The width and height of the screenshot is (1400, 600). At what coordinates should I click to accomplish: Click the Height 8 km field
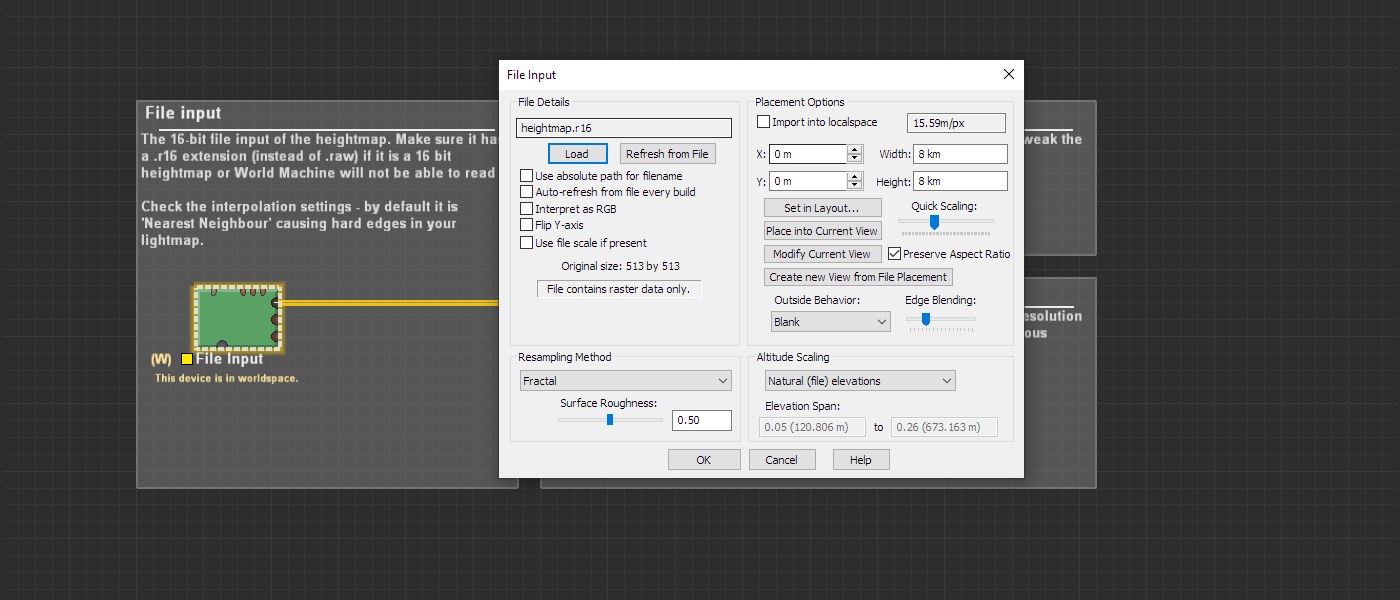(960, 181)
